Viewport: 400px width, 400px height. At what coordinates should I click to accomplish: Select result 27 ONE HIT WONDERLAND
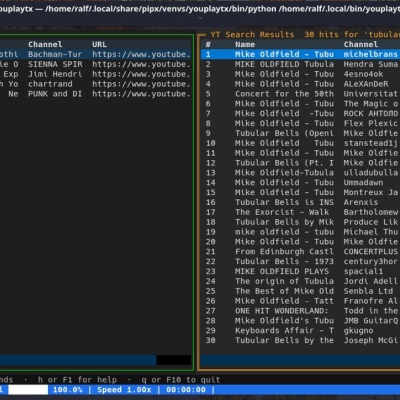pyautogui.click(x=300, y=311)
